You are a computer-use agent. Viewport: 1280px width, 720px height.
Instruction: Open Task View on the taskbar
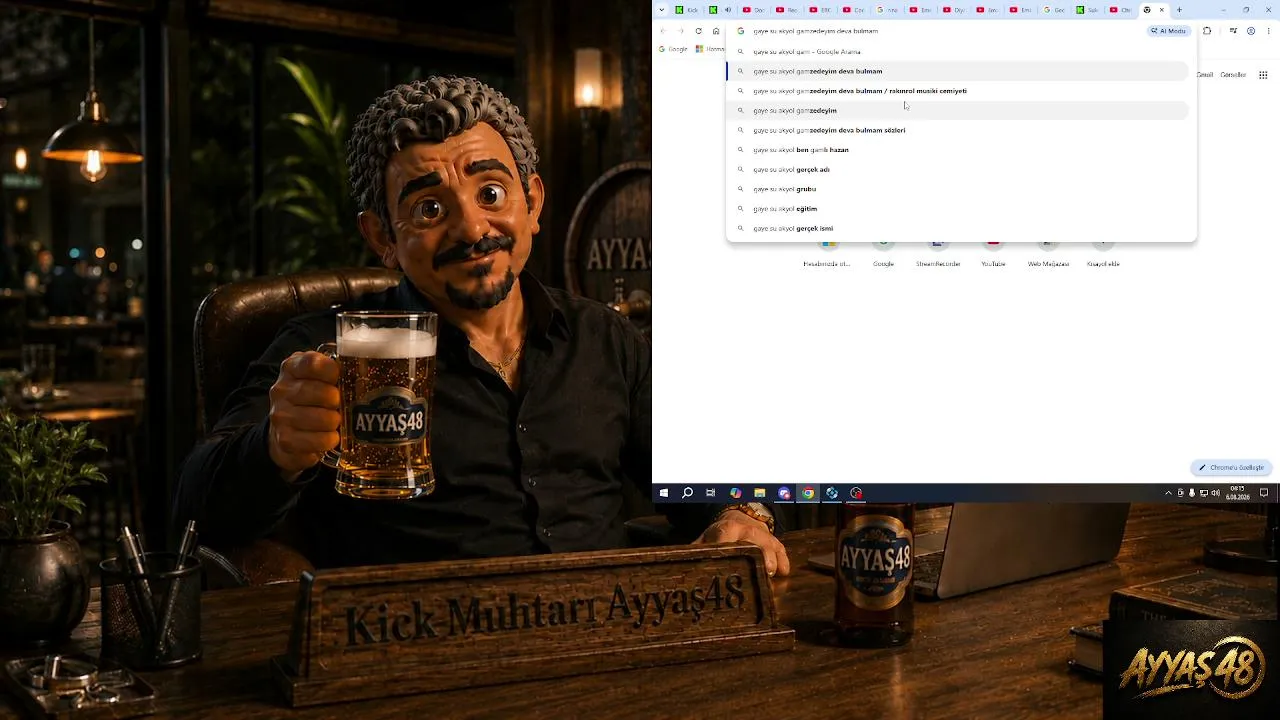coord(711,493)
